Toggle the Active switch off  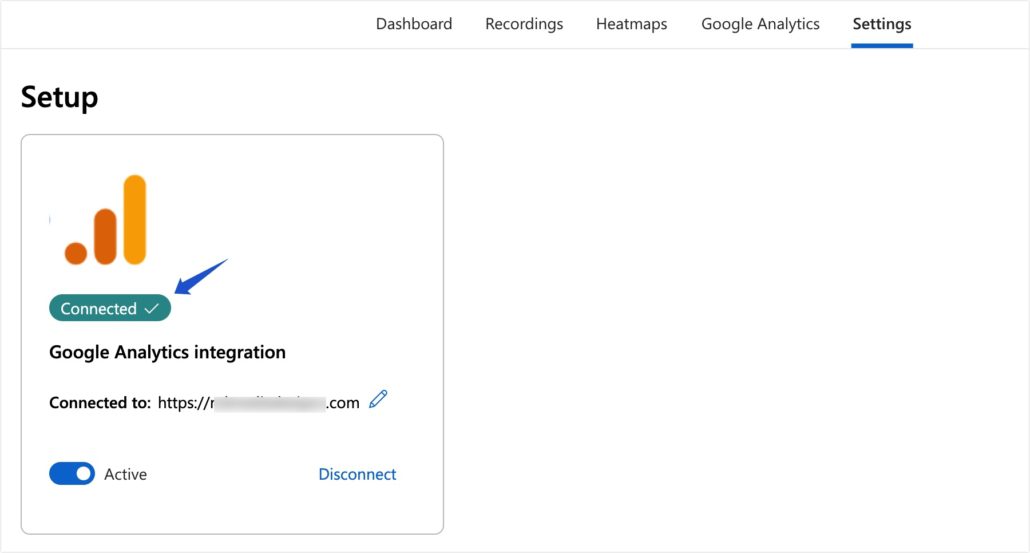[72, 474]
